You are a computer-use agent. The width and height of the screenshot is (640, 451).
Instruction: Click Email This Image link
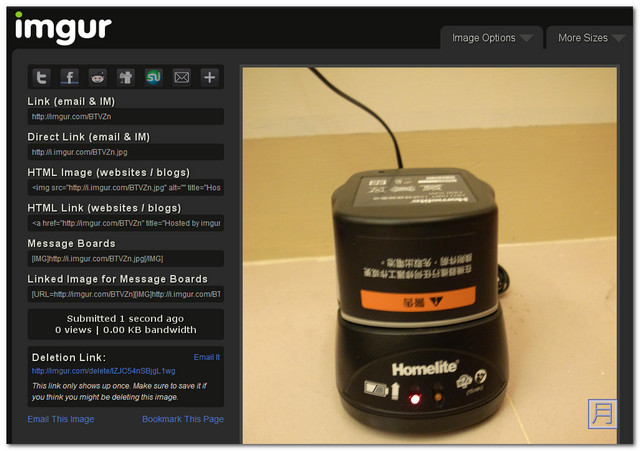(x=61, y=419)
